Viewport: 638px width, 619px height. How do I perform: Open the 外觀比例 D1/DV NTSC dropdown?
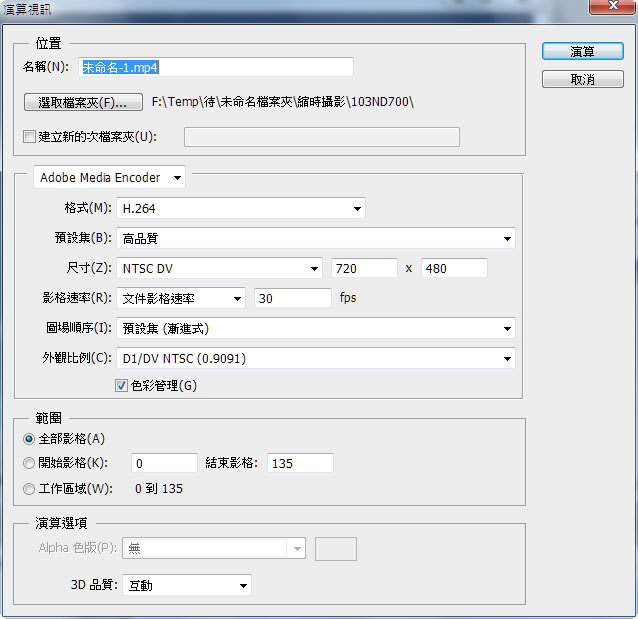pos(316,359)
